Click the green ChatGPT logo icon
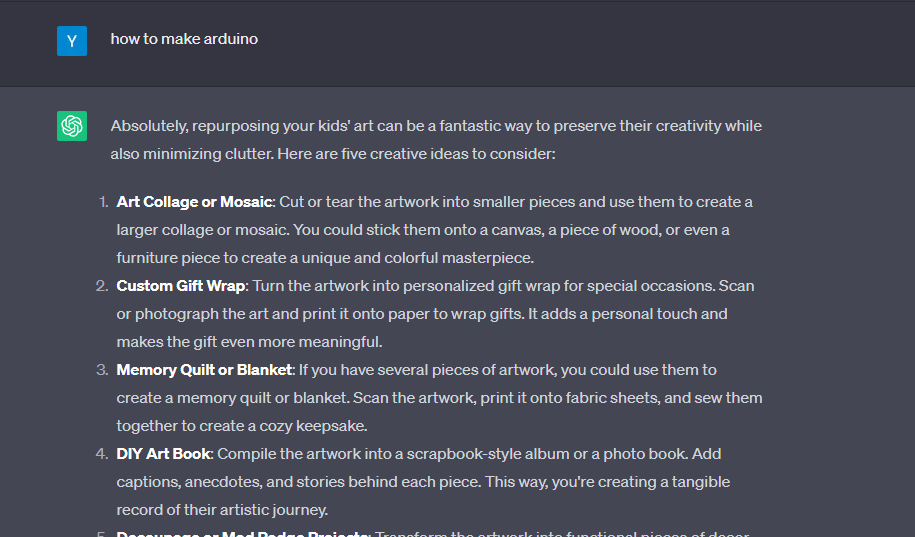 click(72, 126)
